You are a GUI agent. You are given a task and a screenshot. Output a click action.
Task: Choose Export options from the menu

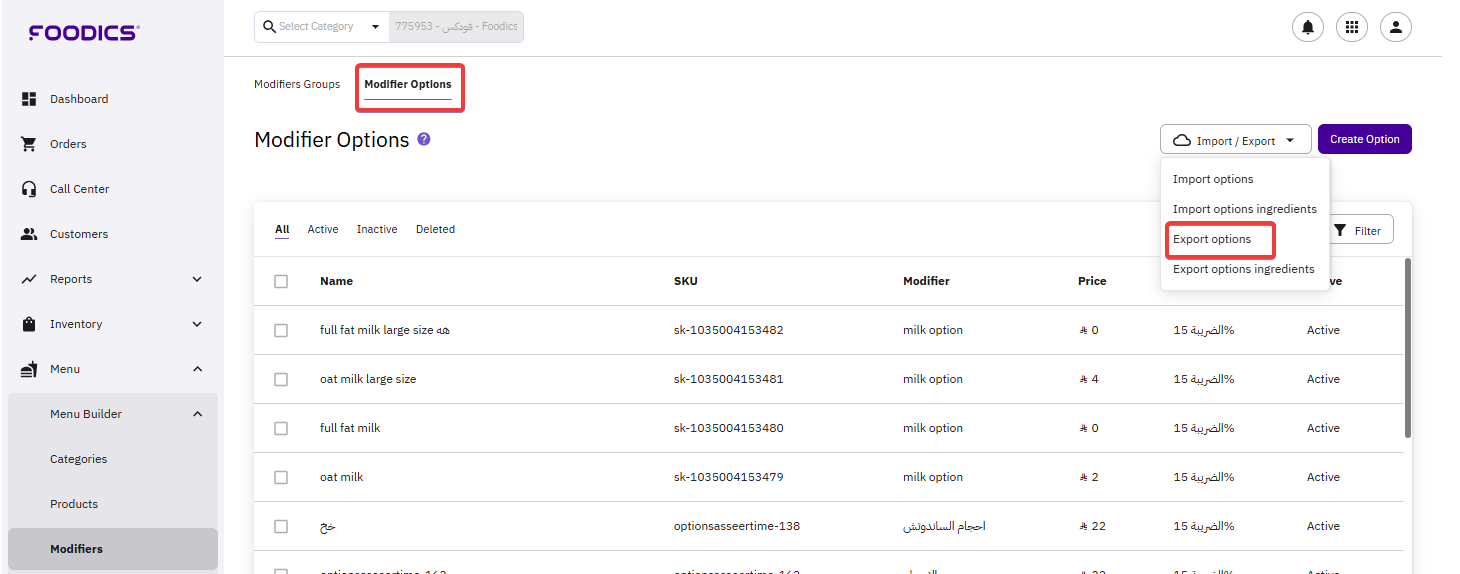click(1212, 240)
